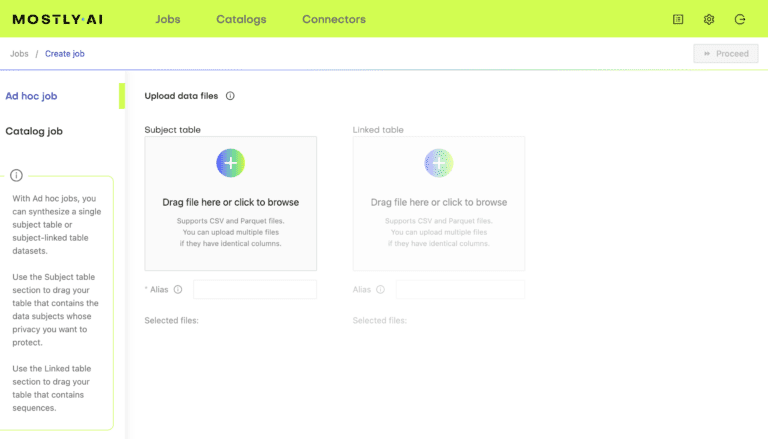Click info icon next to Linked Alias
768x439 pixels.
(380, 290)
